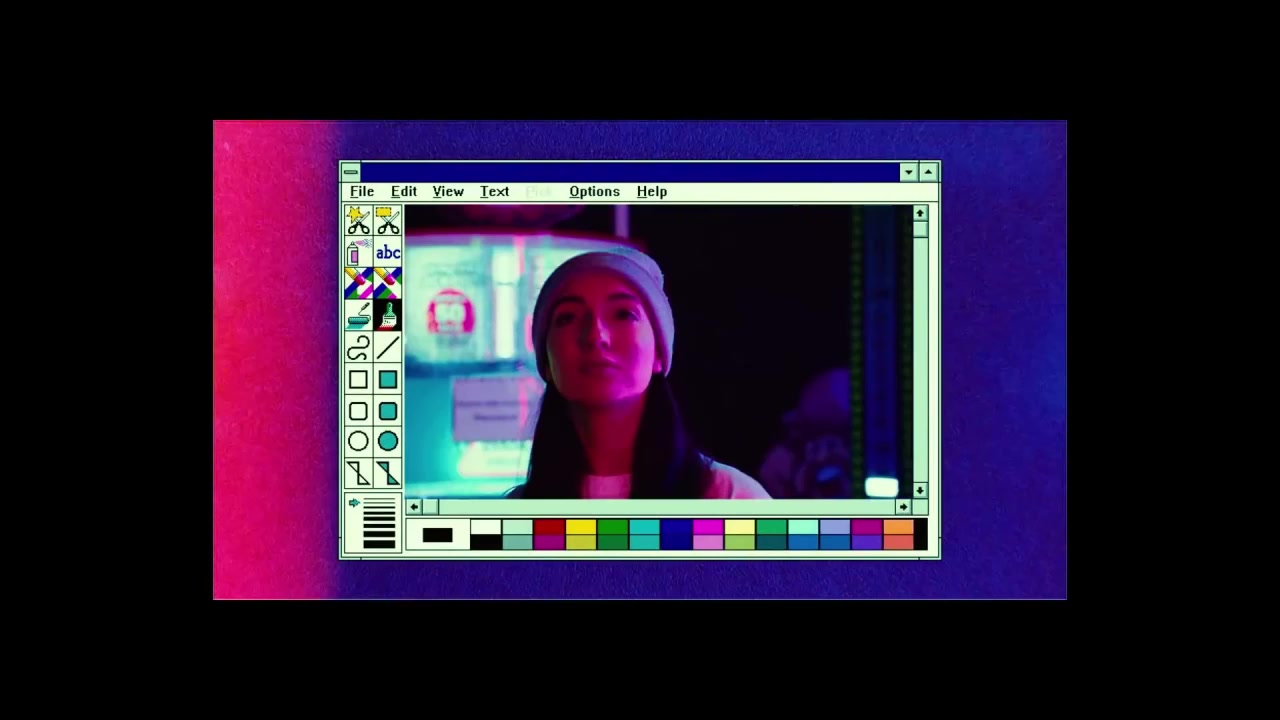
Task: Choose the straight Line tool
Action: (388, 348)
